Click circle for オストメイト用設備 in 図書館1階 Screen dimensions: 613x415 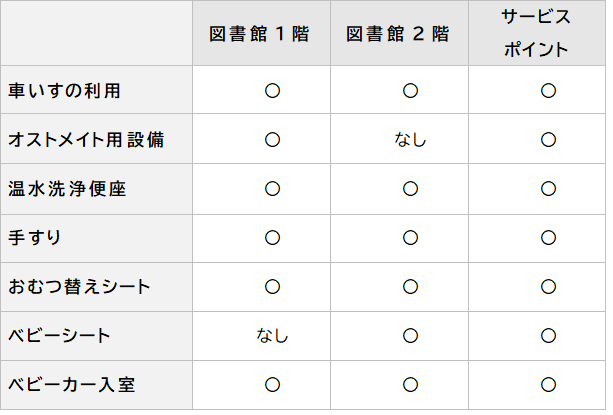272,140
